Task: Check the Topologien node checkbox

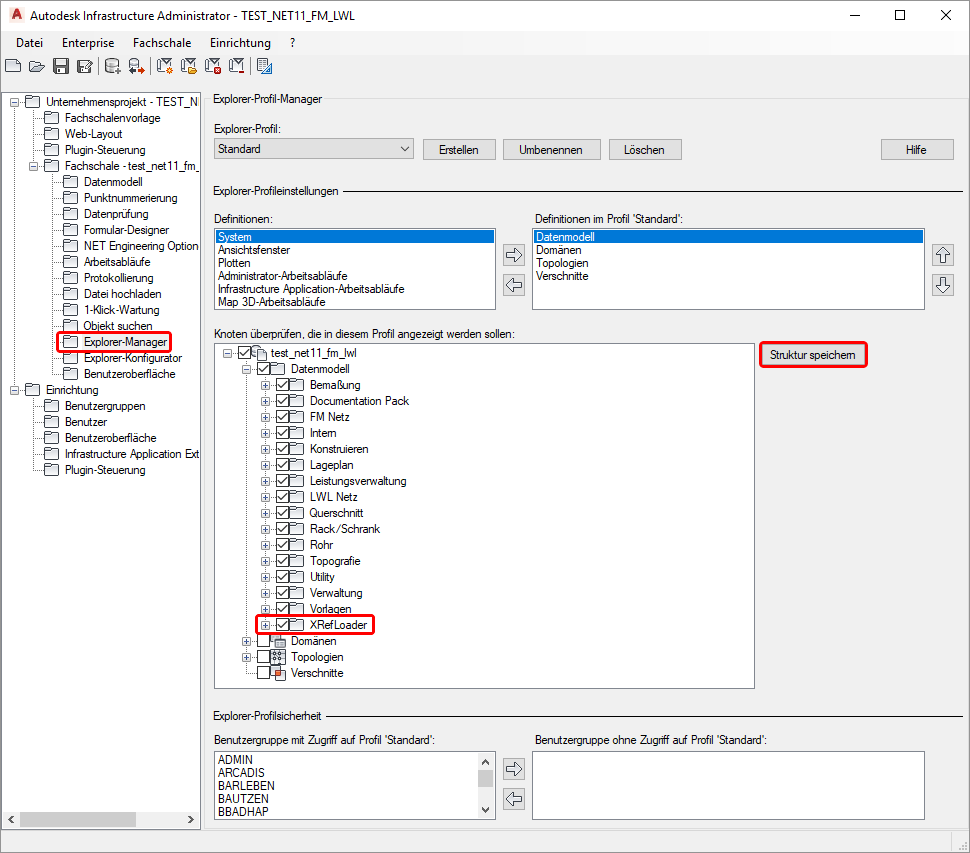Action: click(x=264, y=657)
